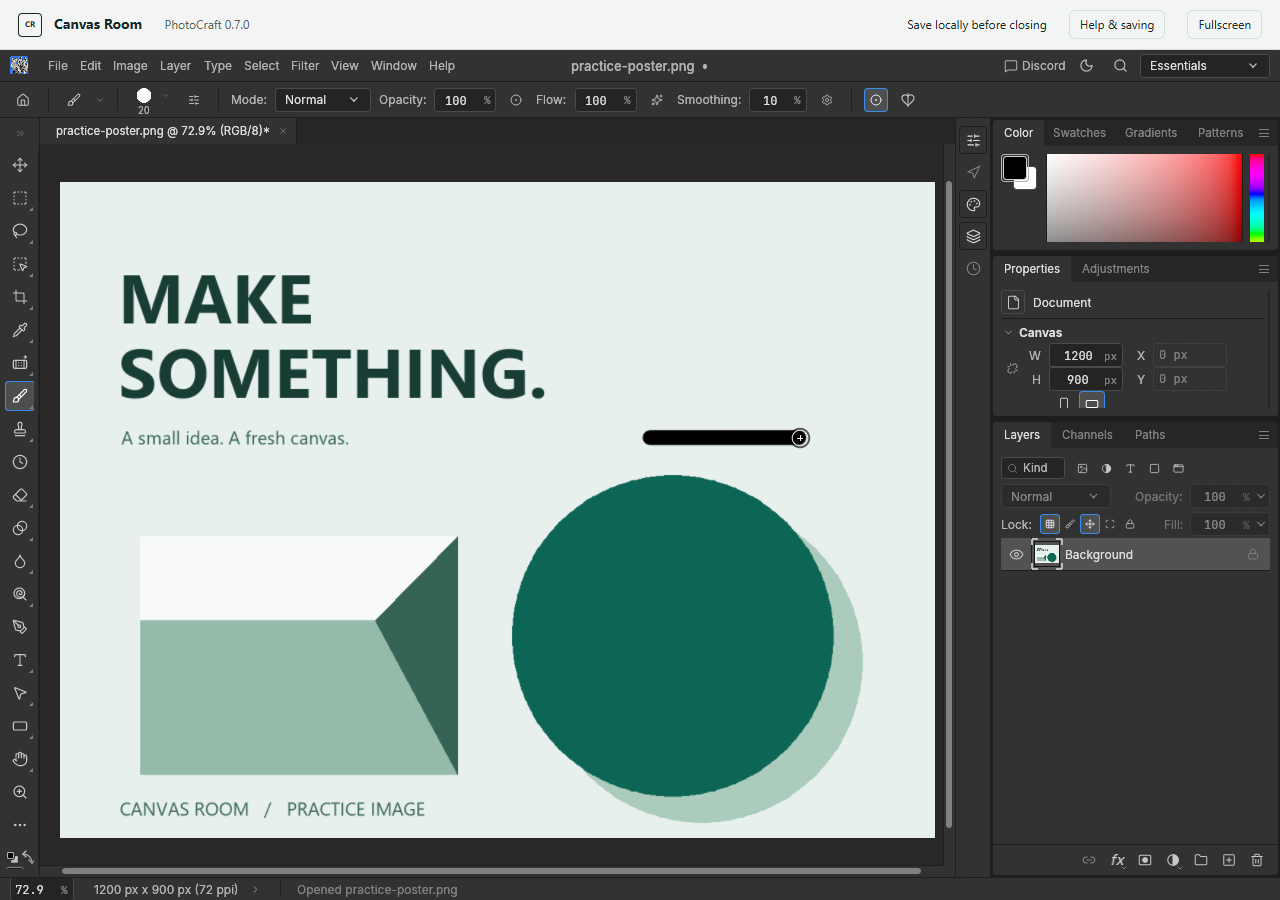Select the Pen tool
This screenshot has height=900, width=1280.
pyautogui.click(x=19, y=627)
